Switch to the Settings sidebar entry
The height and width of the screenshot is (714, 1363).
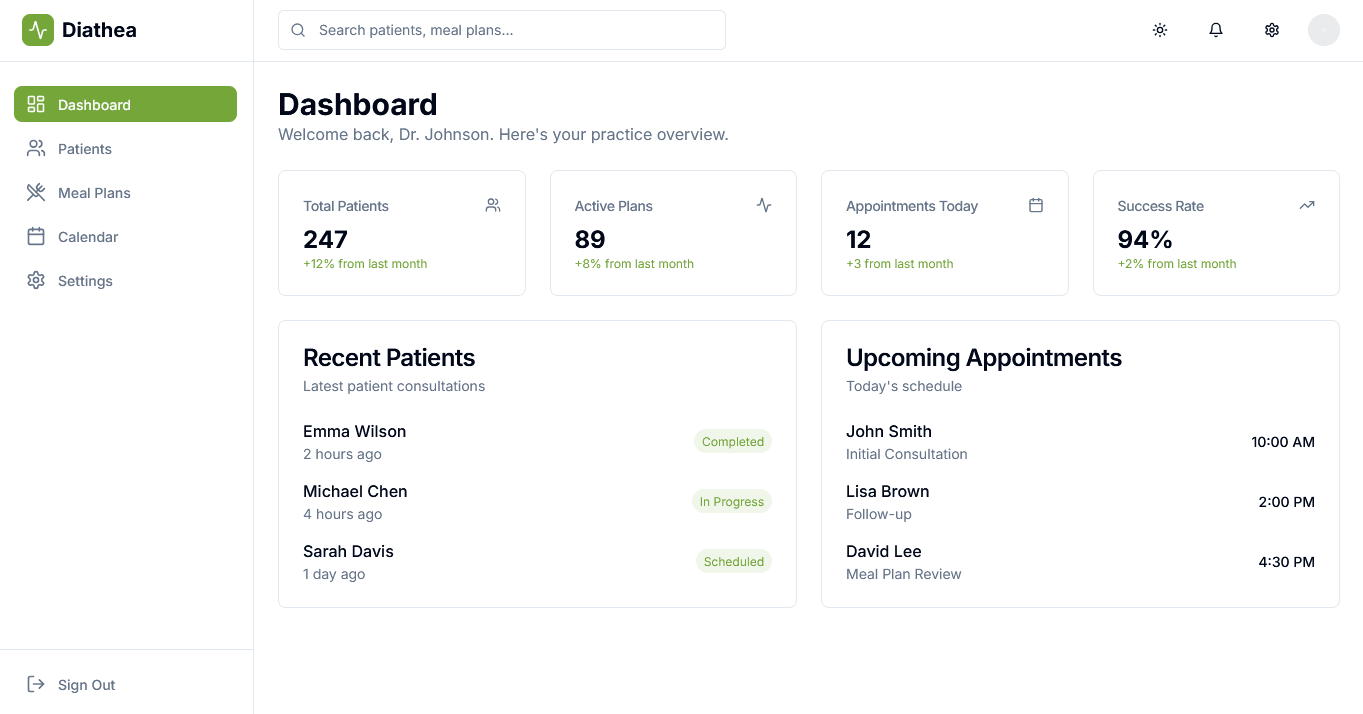[x=85, y=280]
